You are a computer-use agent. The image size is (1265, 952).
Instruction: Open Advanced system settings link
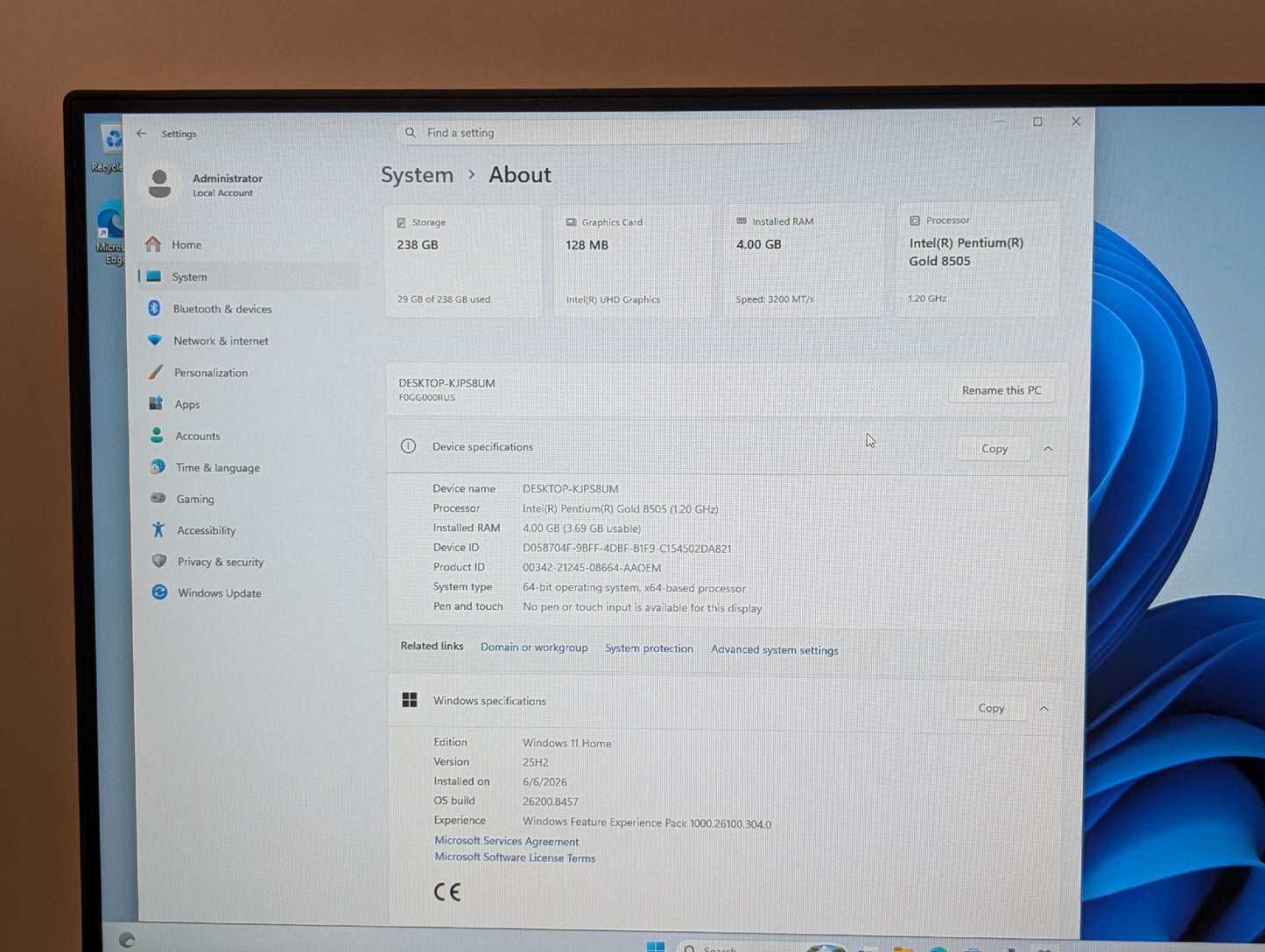pos(775,649)
